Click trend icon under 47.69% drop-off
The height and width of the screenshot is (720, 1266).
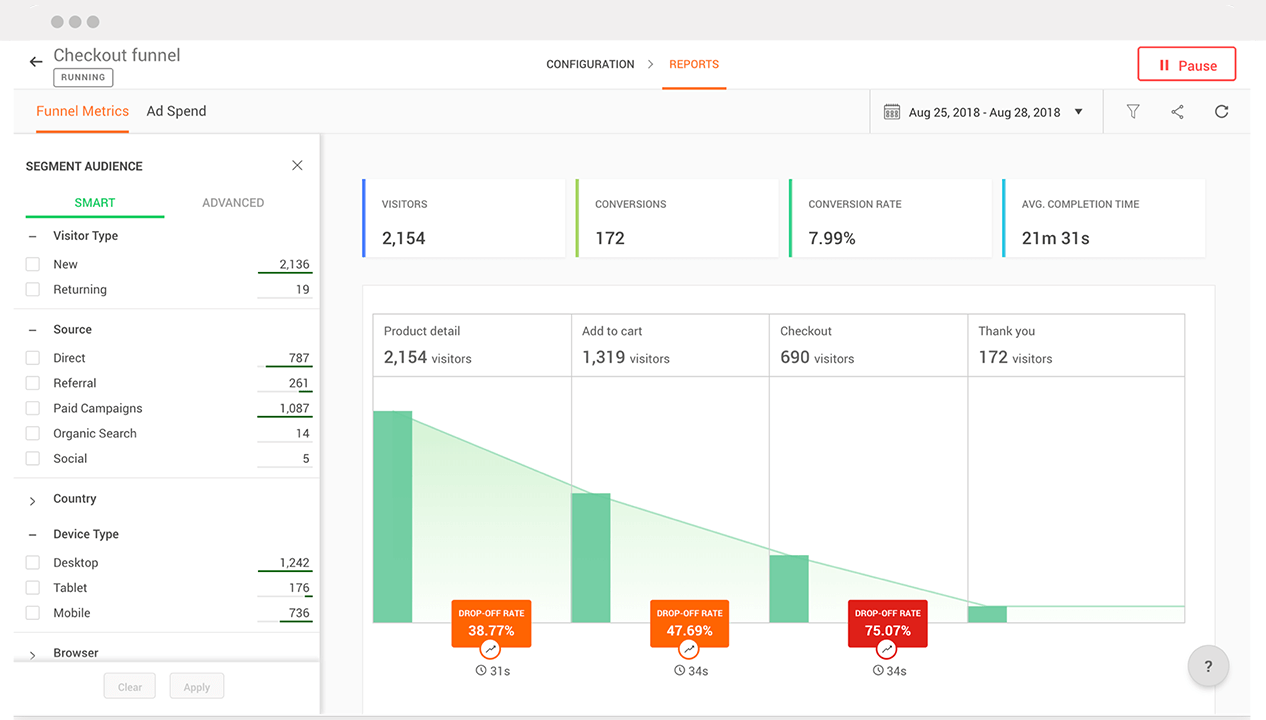(x=689, y=649)
